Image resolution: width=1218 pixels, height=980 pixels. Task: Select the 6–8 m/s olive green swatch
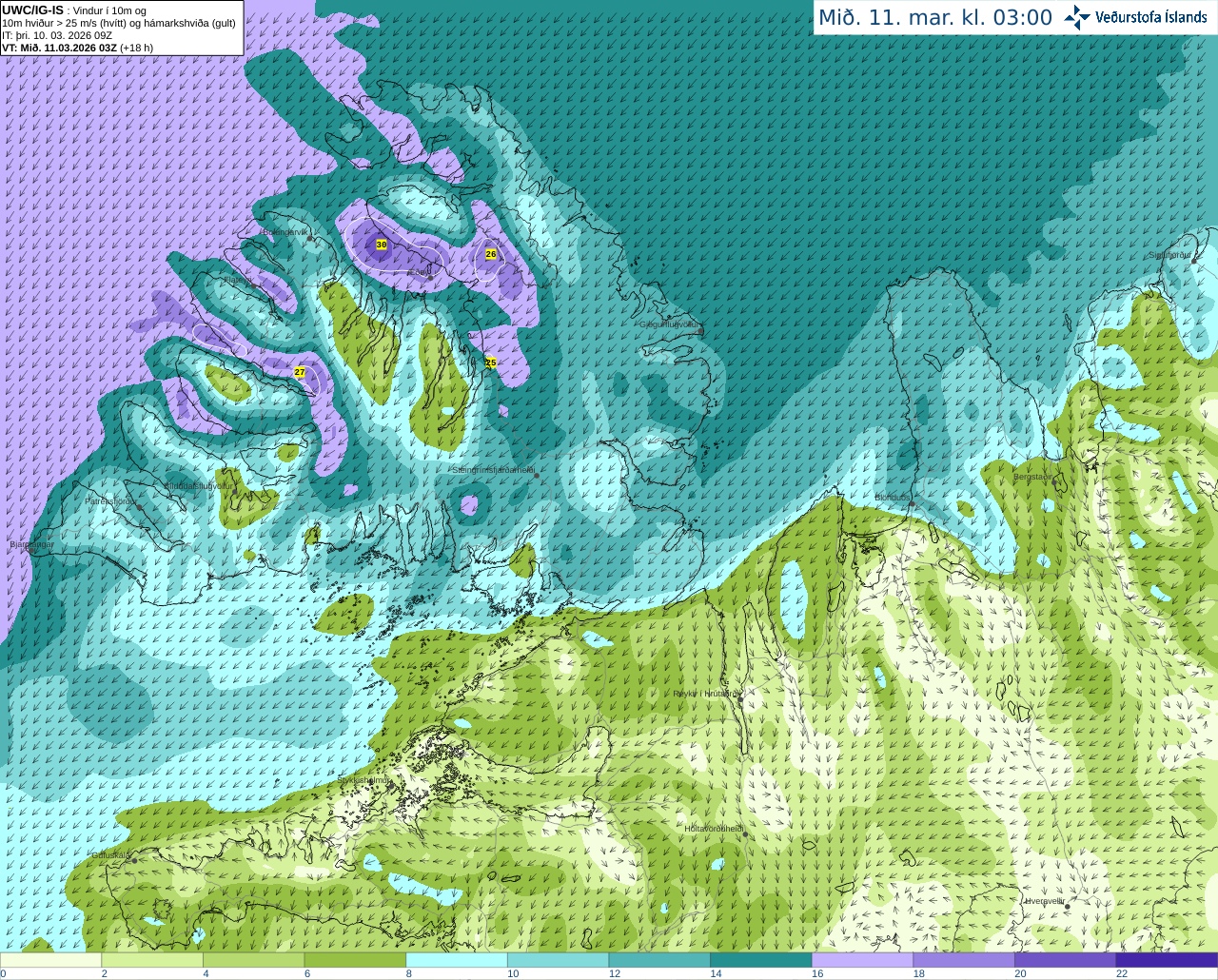[x=355, y=960]
